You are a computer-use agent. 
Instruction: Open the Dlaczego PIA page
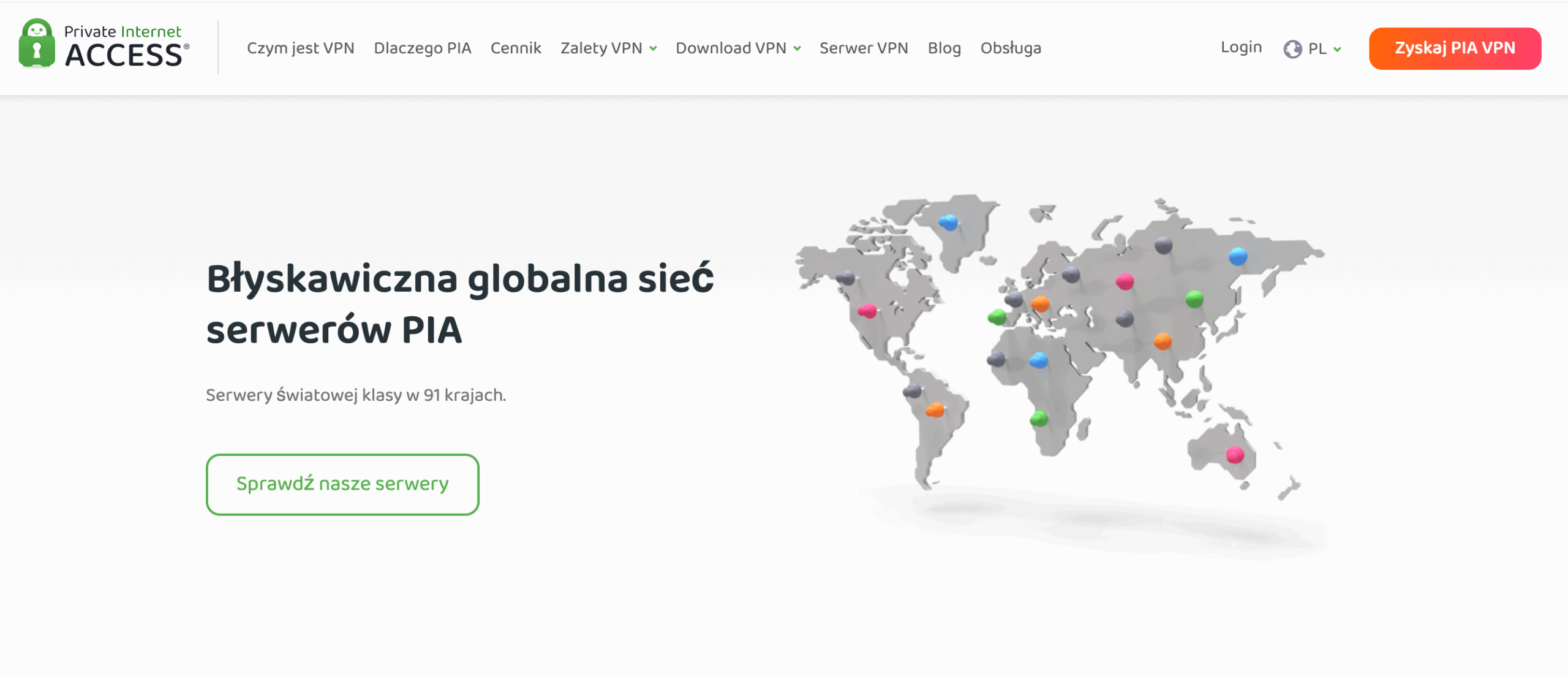pyautogui.click(x=422, y=48)
